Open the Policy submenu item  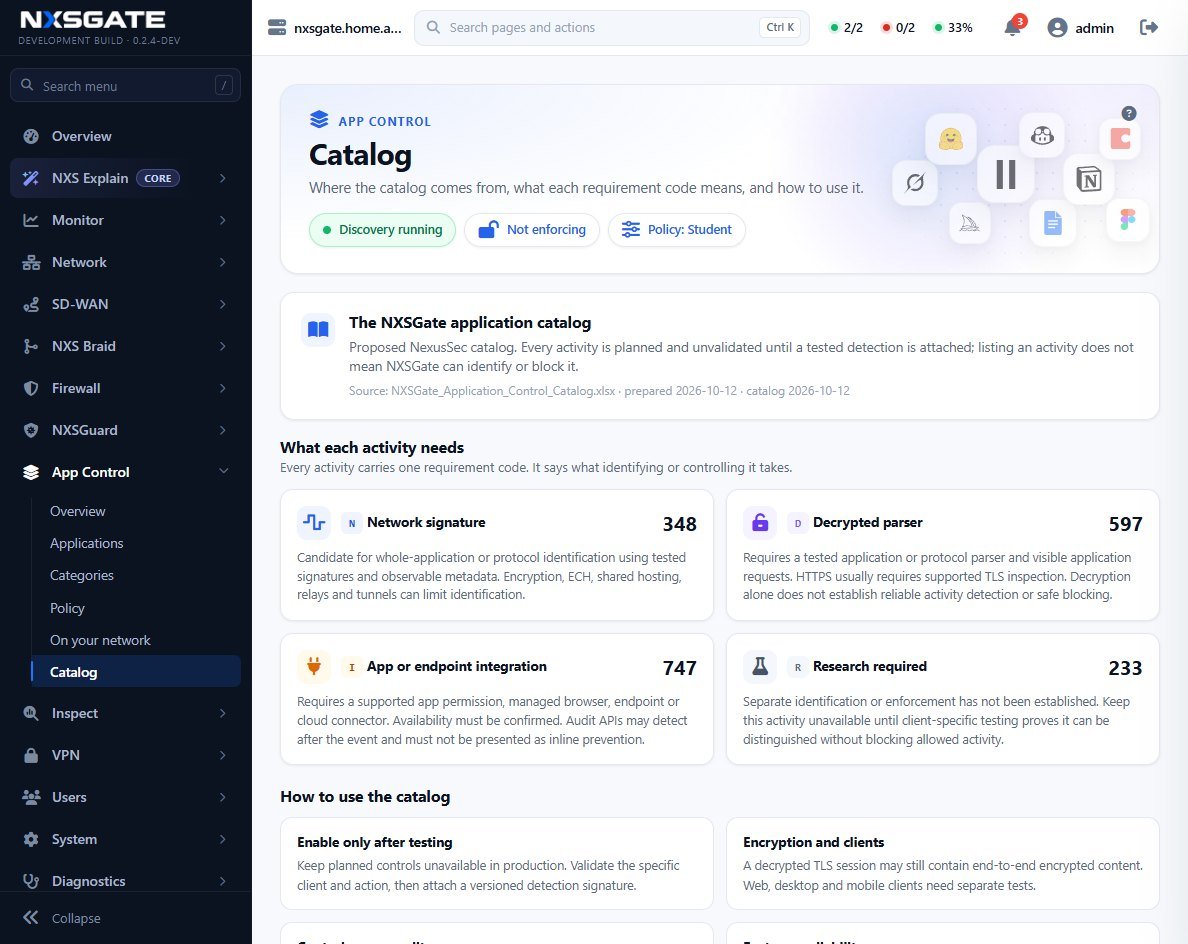(136, 608)
